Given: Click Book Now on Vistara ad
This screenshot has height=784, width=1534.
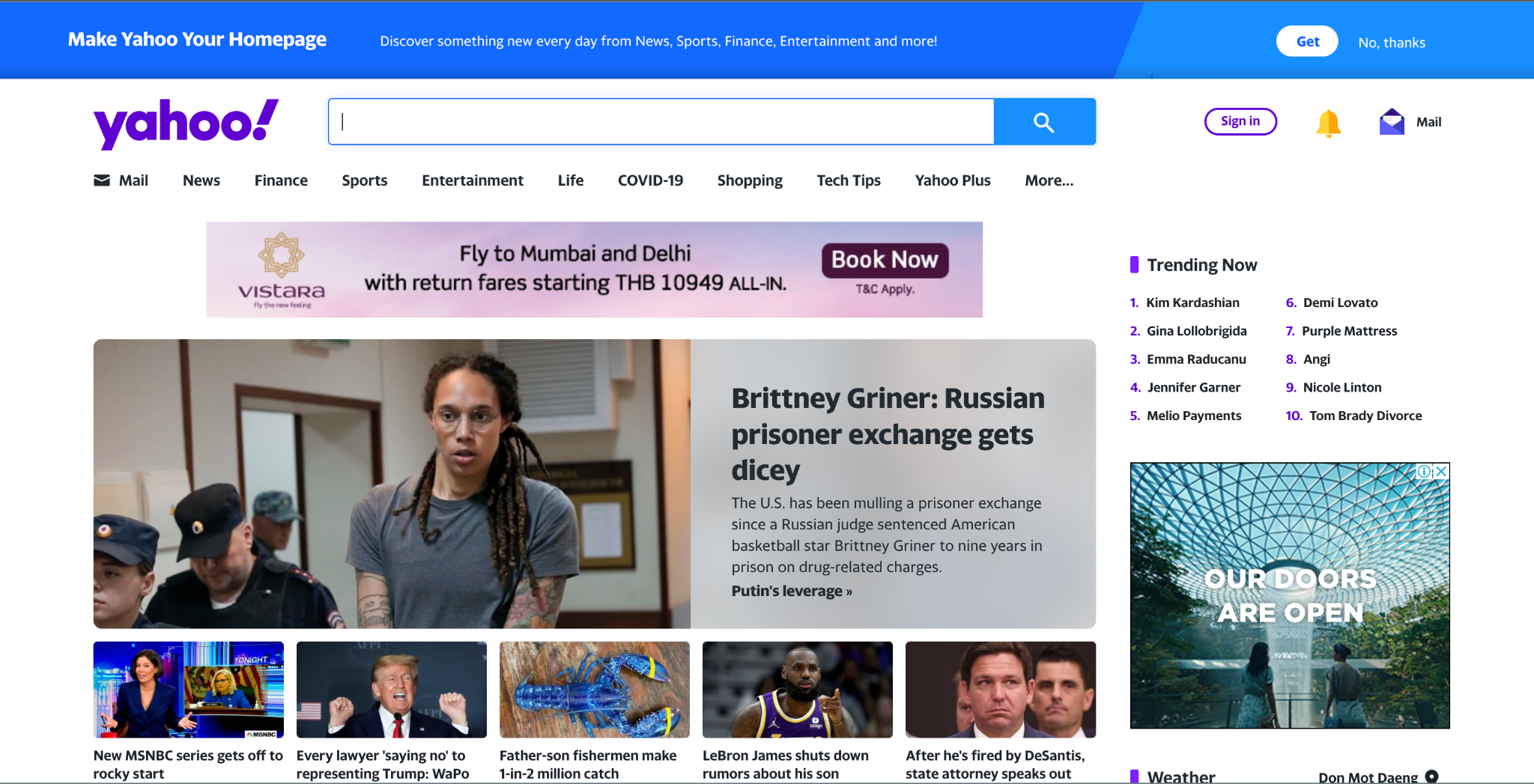Looking at the screenshot, I should (885, 260).
